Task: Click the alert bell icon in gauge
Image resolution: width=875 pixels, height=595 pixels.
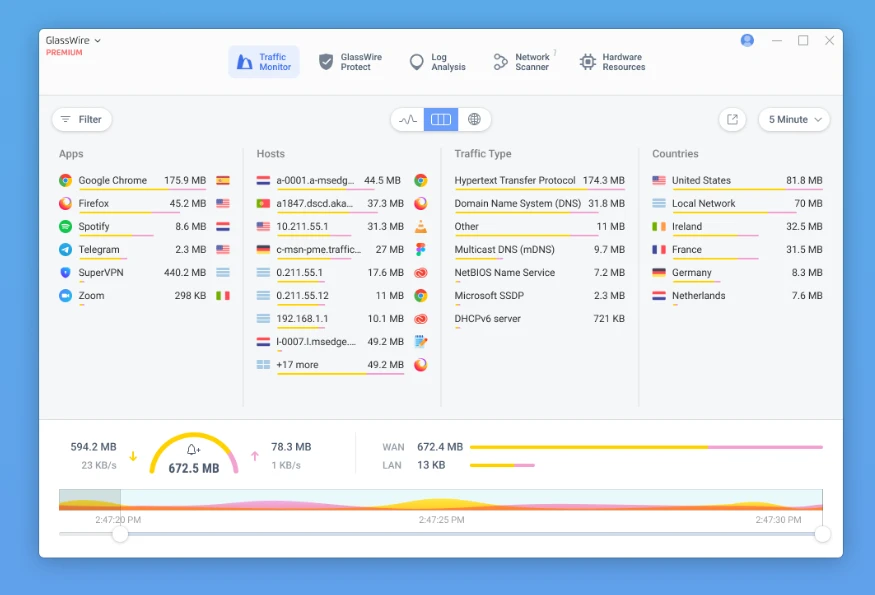Action: [x=193, y=449]
